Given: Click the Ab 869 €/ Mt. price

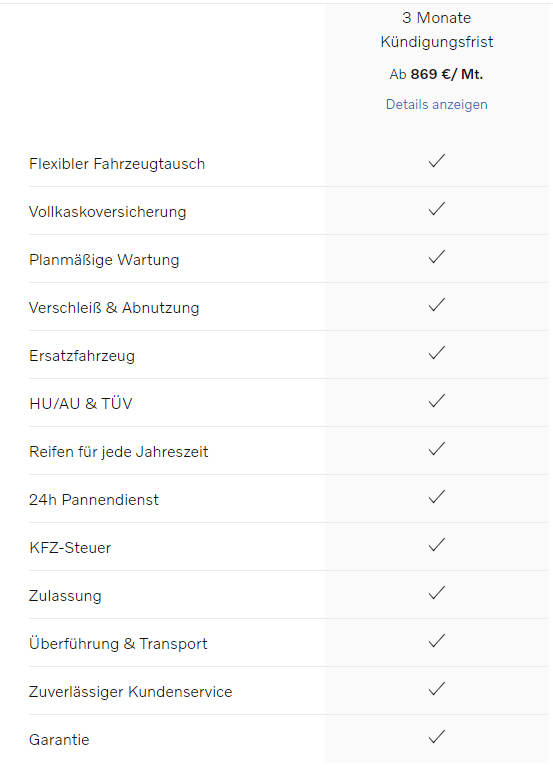Looking at the screenshot, I should (436, 74).
